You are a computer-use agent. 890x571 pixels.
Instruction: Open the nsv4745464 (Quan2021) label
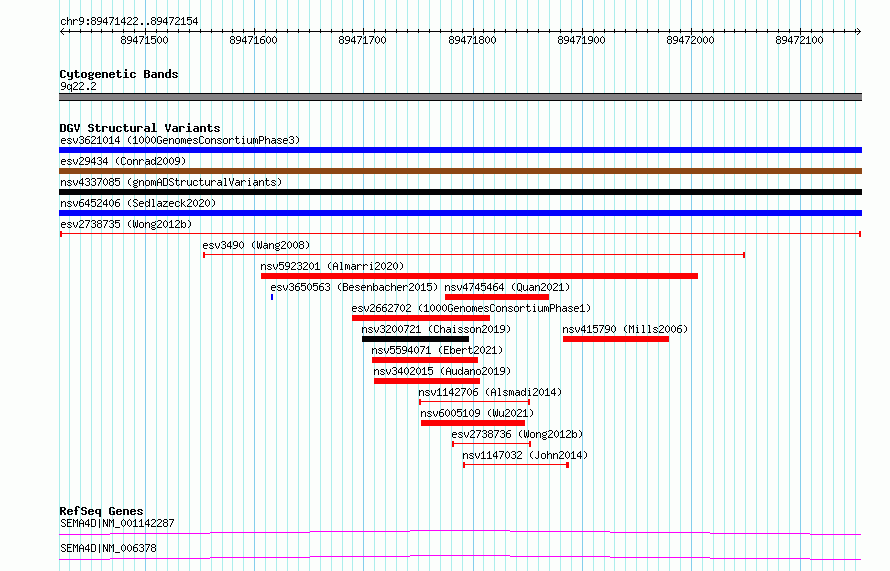[507, 287]
